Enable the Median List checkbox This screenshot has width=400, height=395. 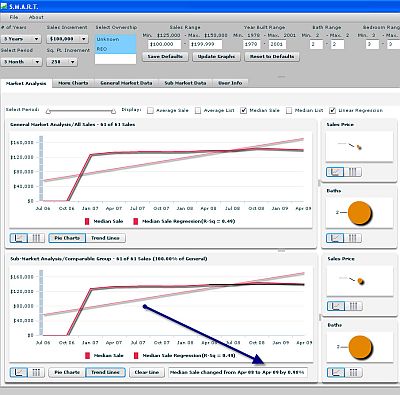tap(289, 110)
